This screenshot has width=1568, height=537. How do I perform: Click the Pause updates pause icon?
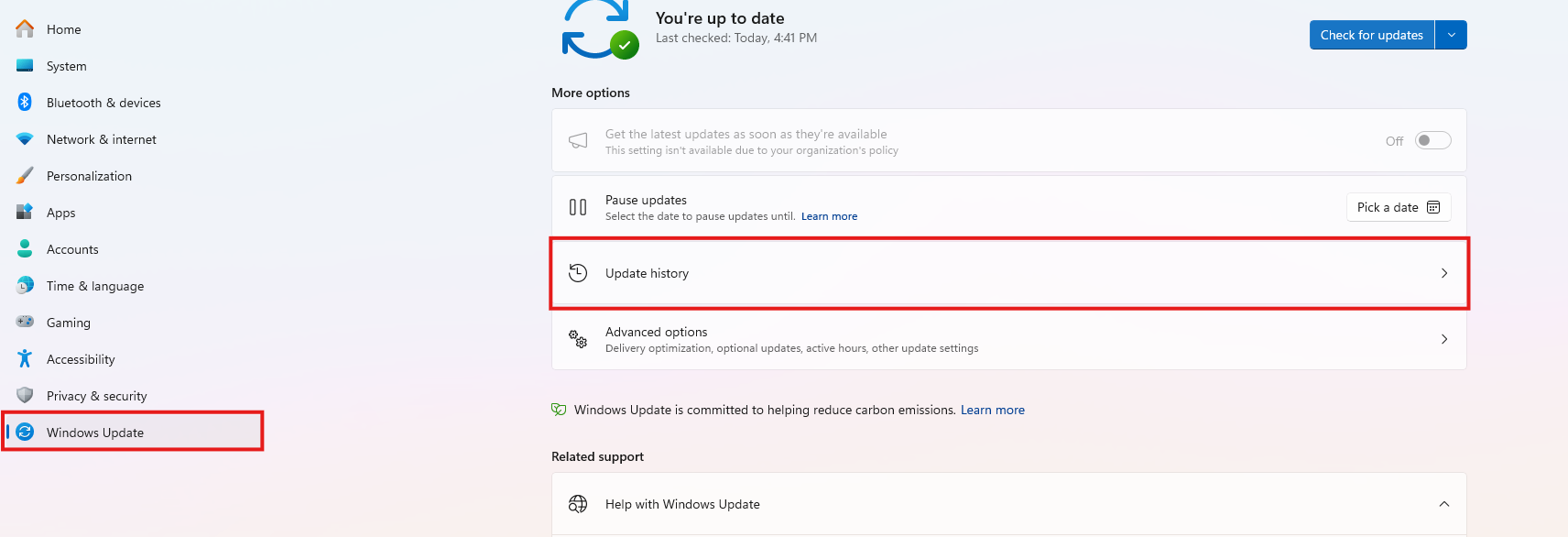click(x=578, y=207)
